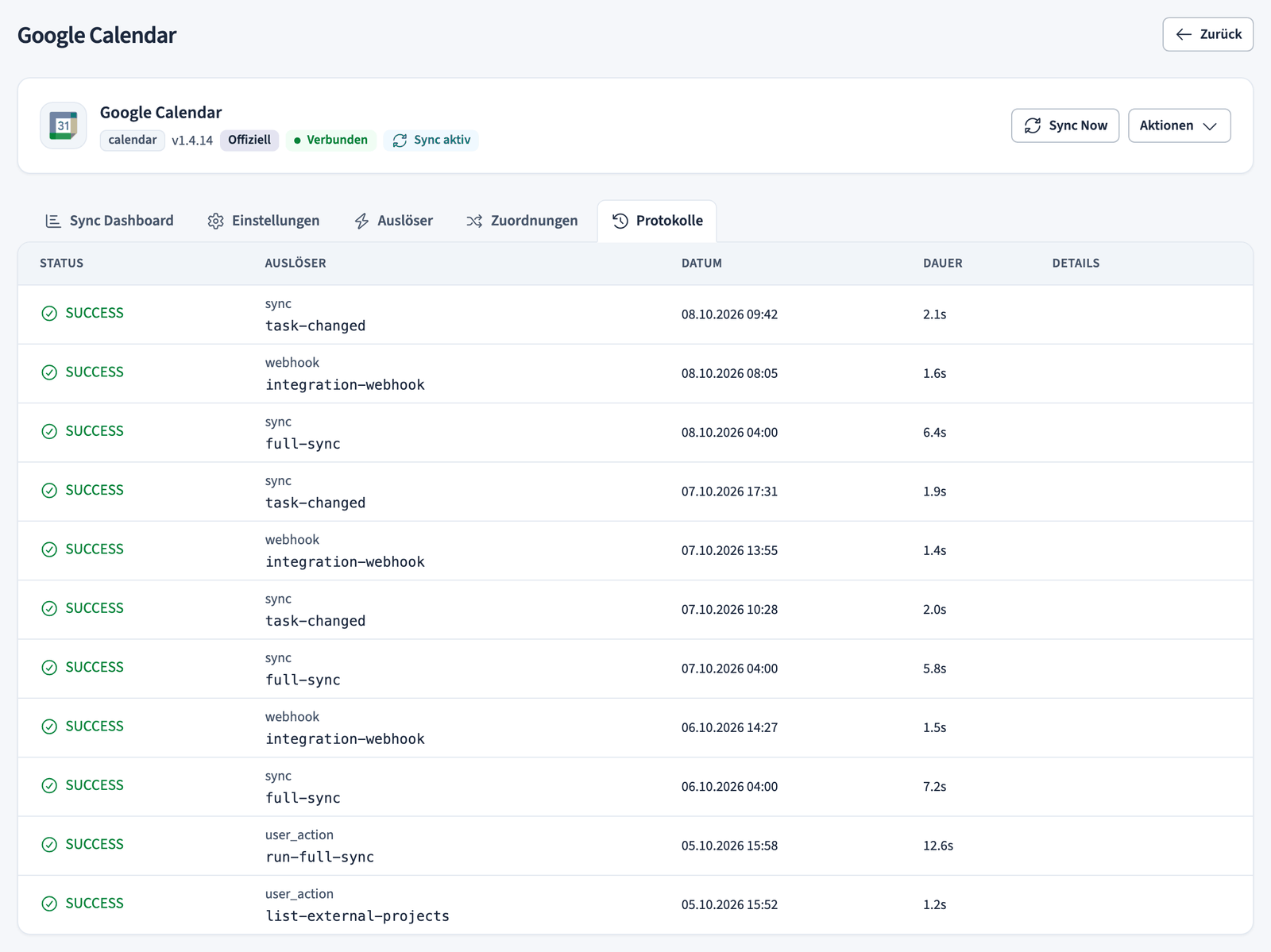Click the Protokolle history clock icon
The image size is (1271, 952).
pyautogui.click(x=620, y=221)
